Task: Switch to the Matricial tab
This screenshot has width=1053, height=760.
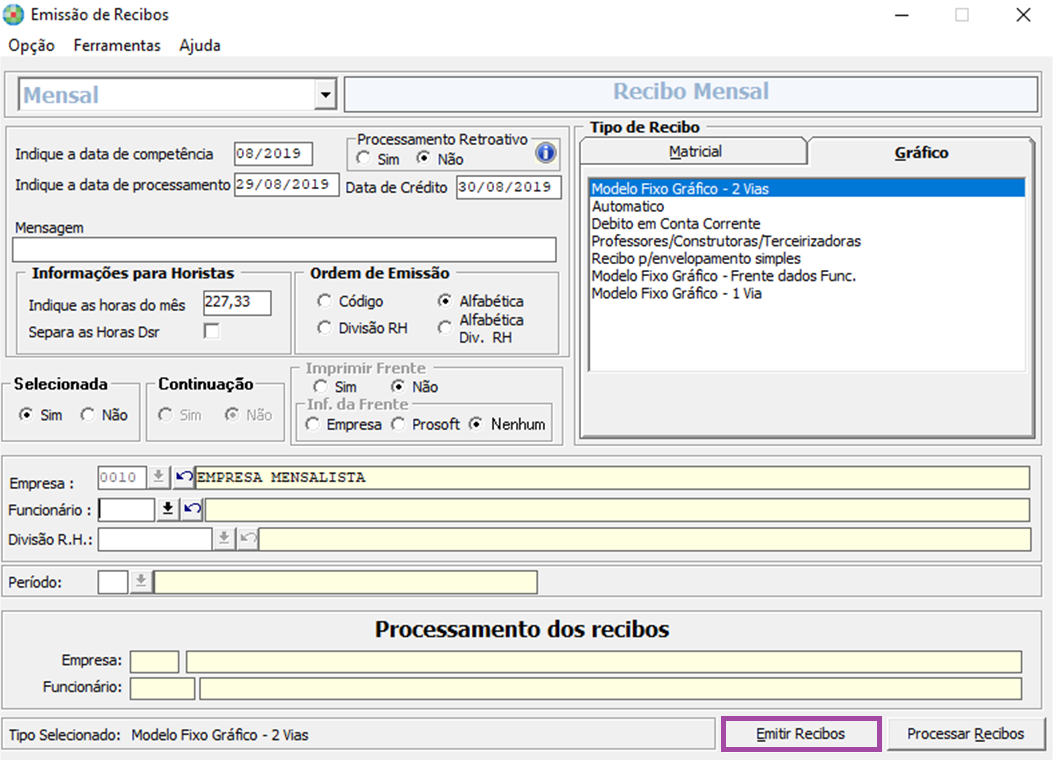Action: (x=694, y=152)
